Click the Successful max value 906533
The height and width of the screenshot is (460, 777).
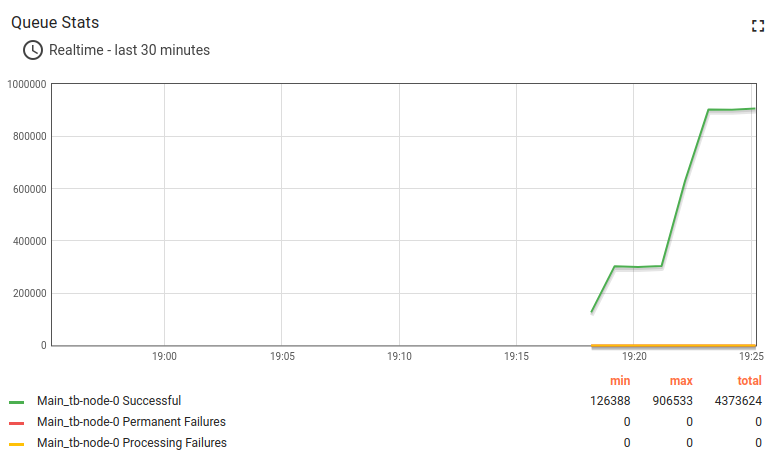point(674,401)
